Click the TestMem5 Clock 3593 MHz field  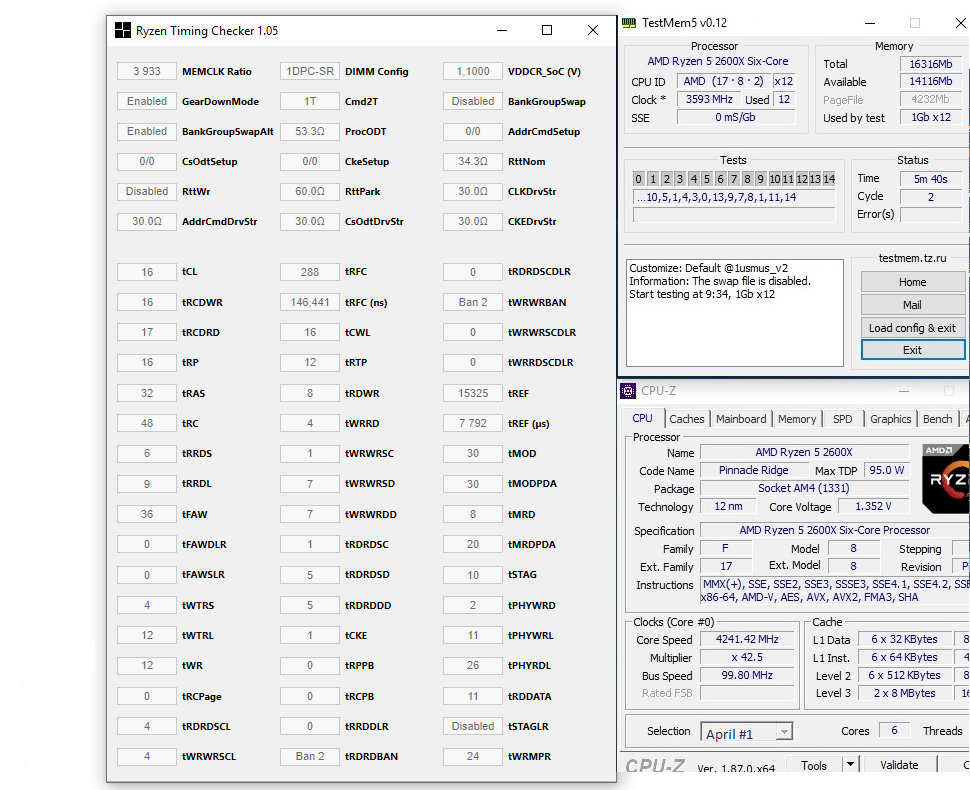pyautogui.click(x=709, y=99)
